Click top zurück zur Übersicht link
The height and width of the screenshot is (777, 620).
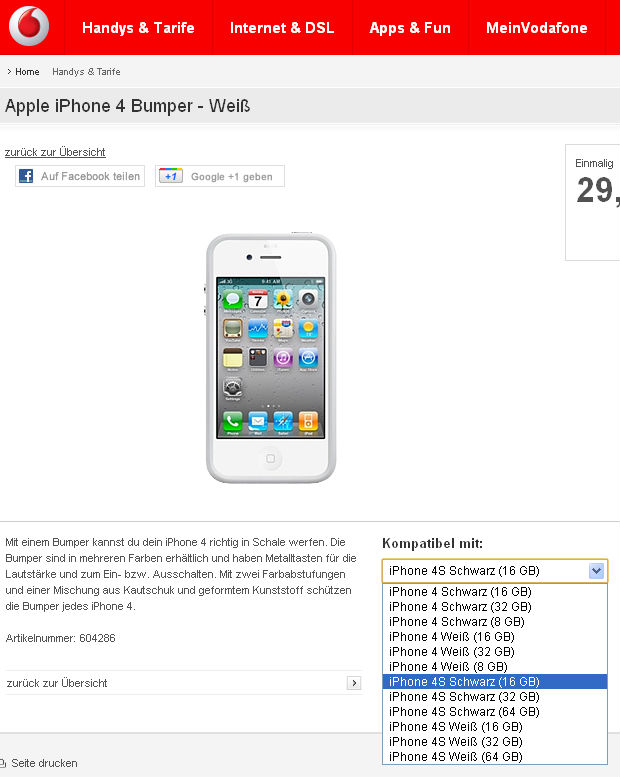(x=55, y=152)
